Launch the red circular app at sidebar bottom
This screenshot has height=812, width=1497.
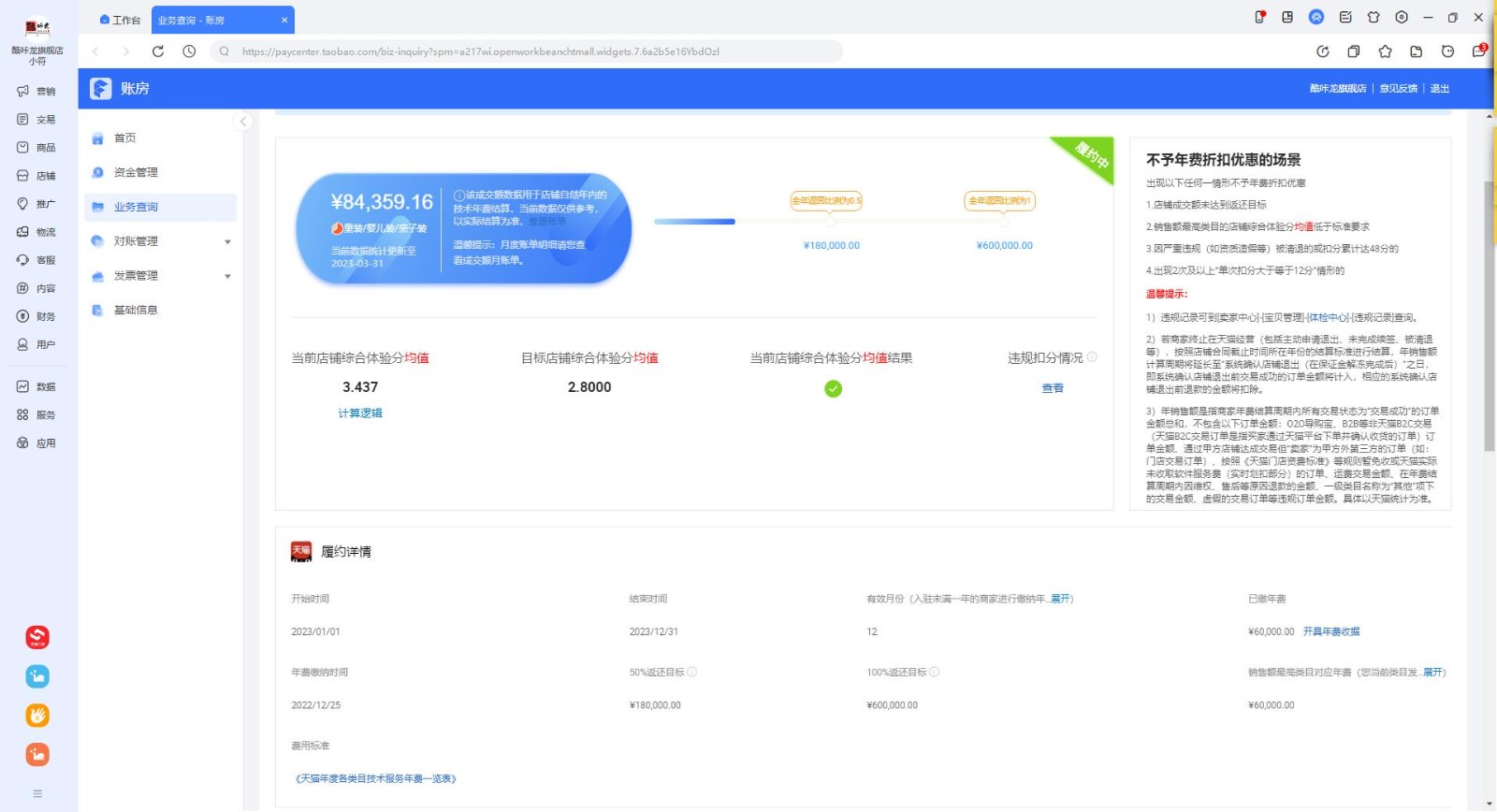pos(37,637)
